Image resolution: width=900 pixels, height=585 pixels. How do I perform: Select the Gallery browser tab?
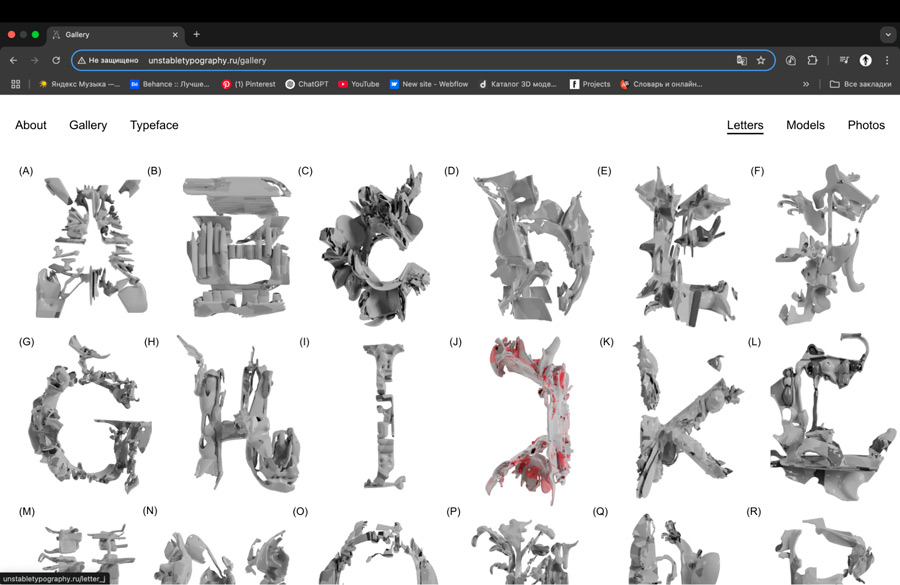(x=115, y=34)
